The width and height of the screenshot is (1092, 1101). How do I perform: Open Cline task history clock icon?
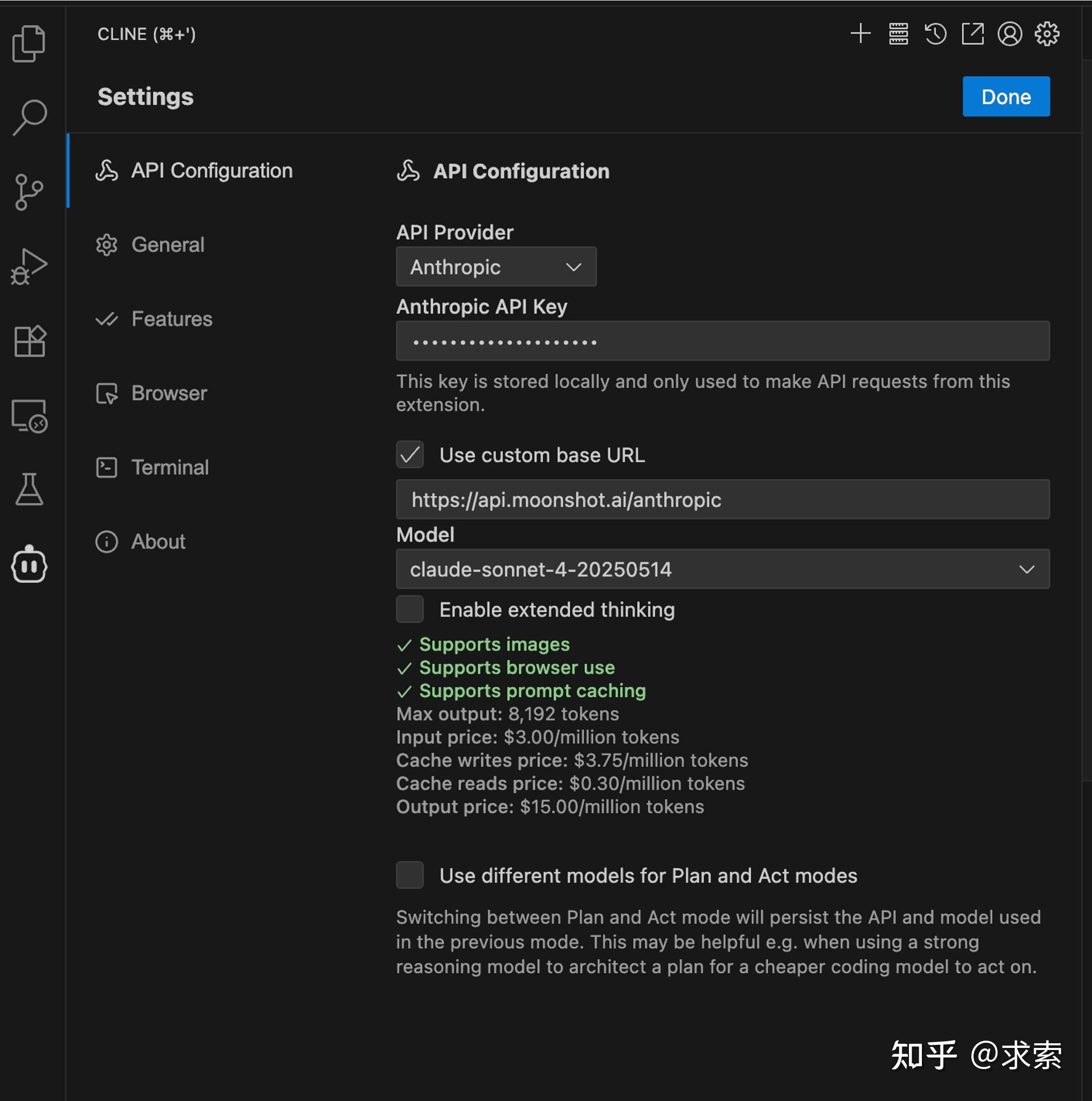point(935,34)
